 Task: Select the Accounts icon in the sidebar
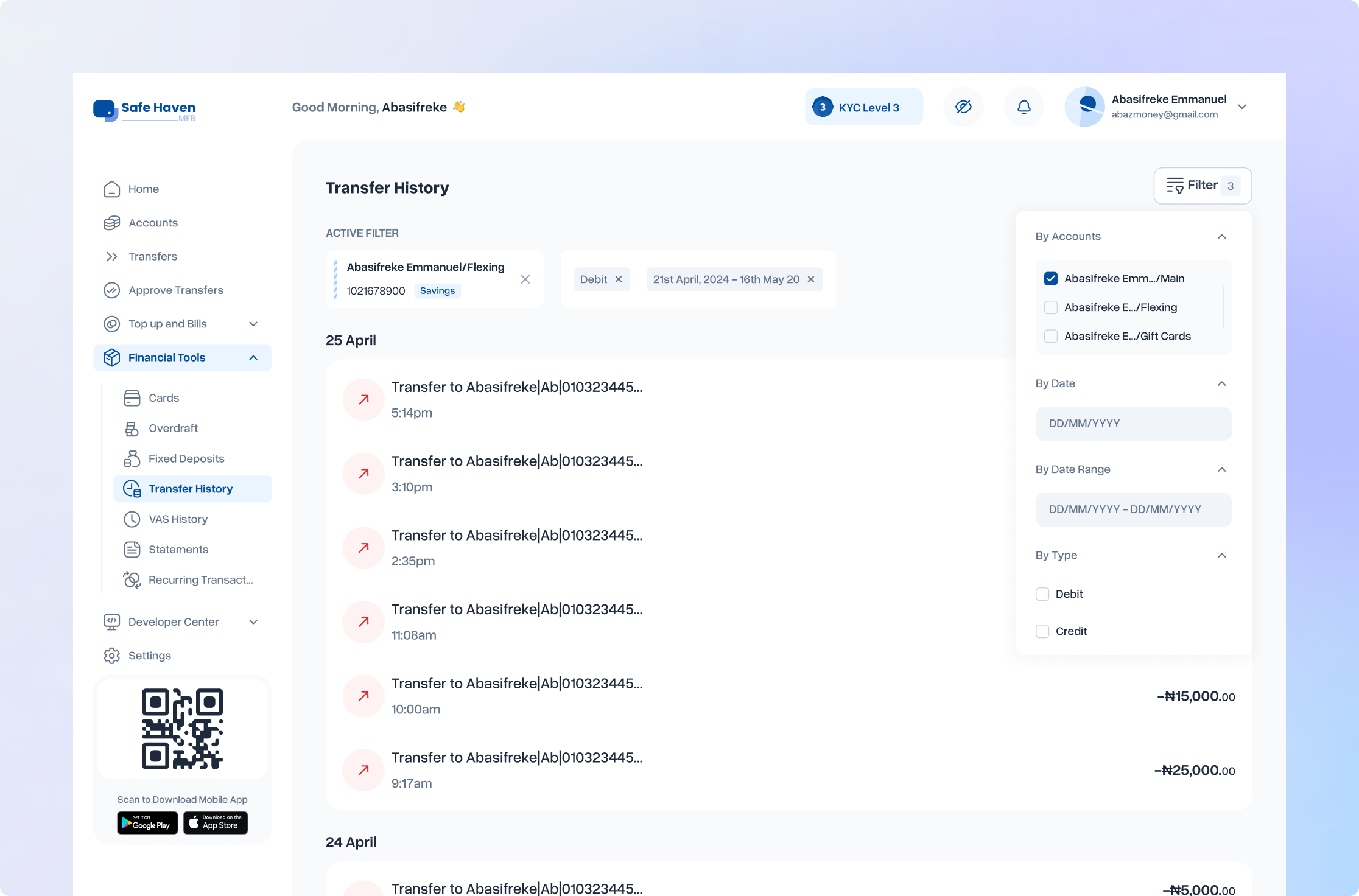112,222
